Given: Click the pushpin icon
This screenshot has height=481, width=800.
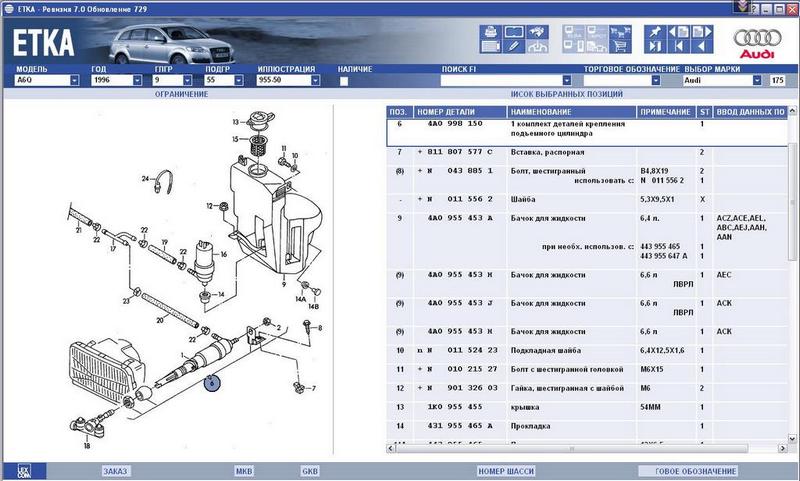Looking at the screenshot, I should [x=655, y=32].
